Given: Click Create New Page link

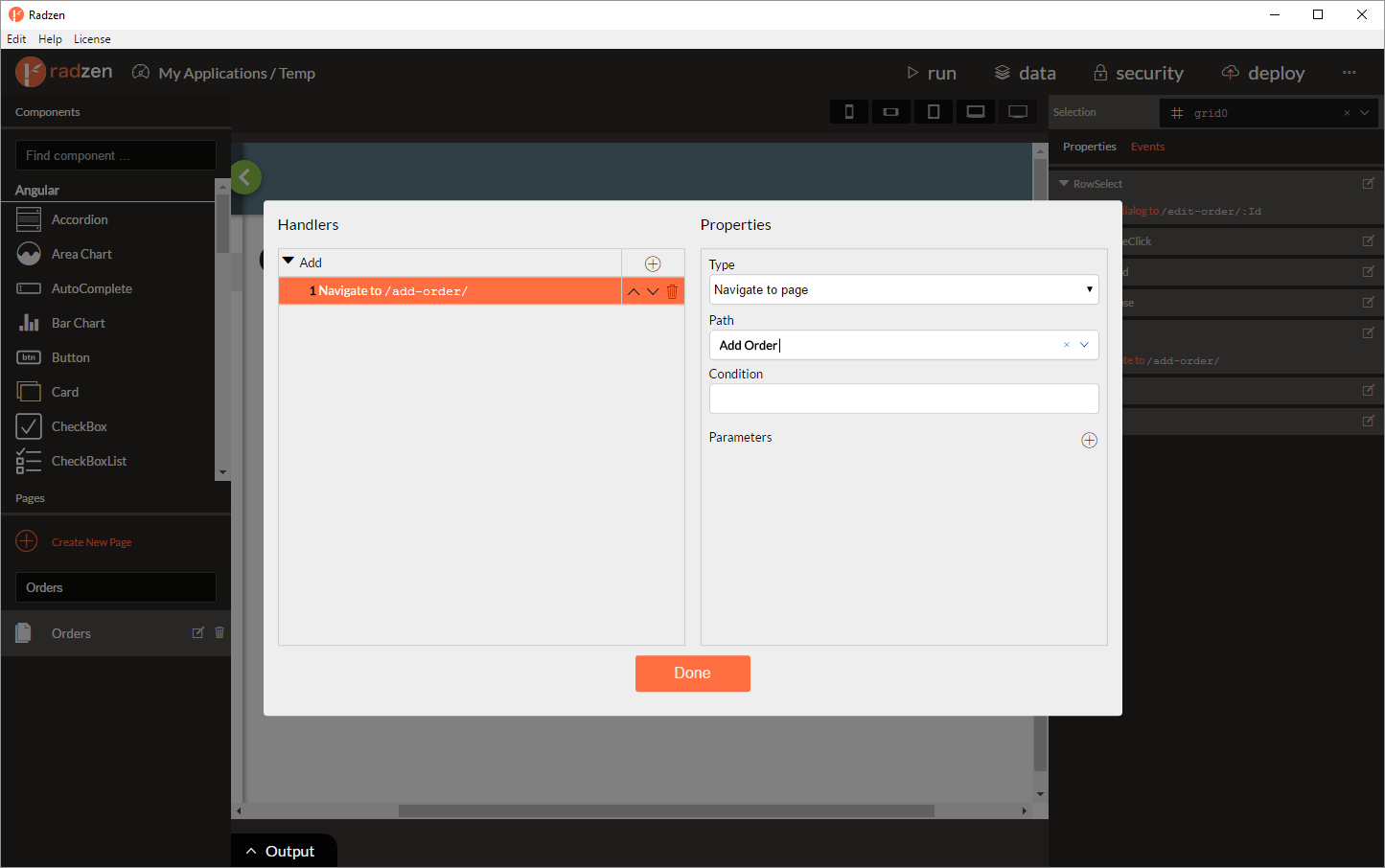Looking at the screenshot, I should coord(92,542).
